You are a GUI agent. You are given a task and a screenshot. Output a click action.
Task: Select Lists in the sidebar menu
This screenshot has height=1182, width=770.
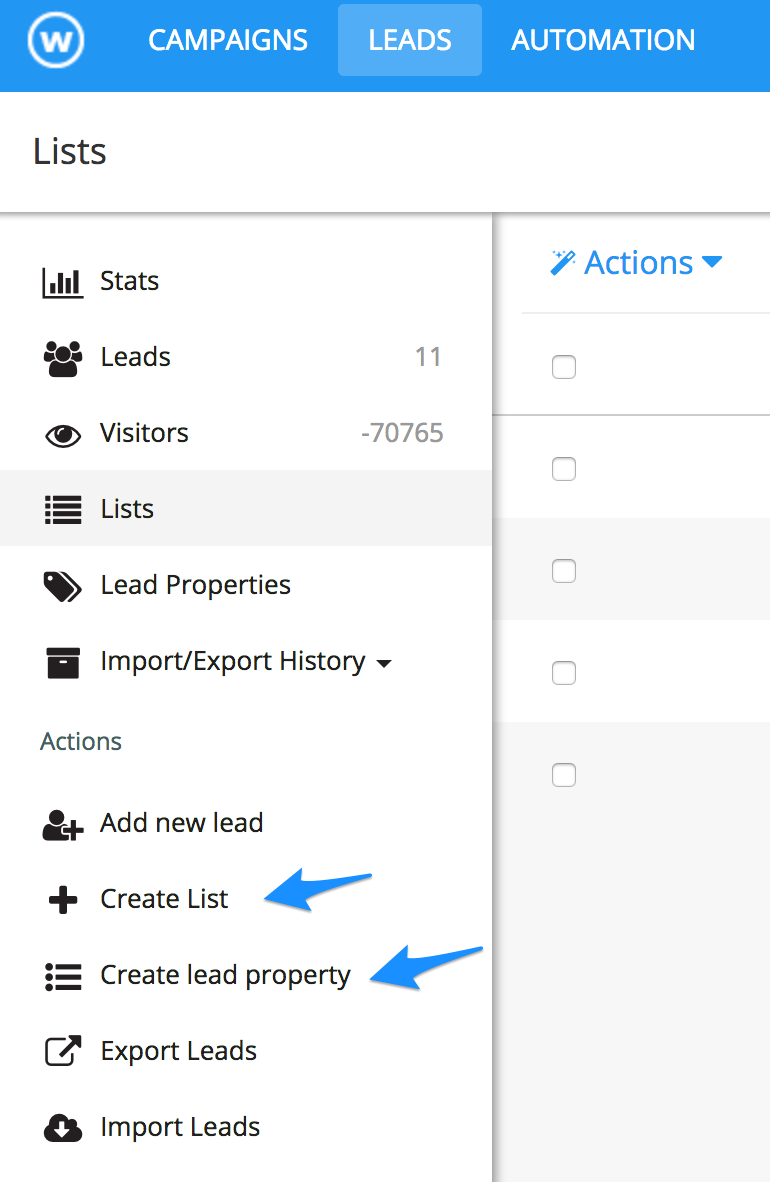click(x=127, y=509)
